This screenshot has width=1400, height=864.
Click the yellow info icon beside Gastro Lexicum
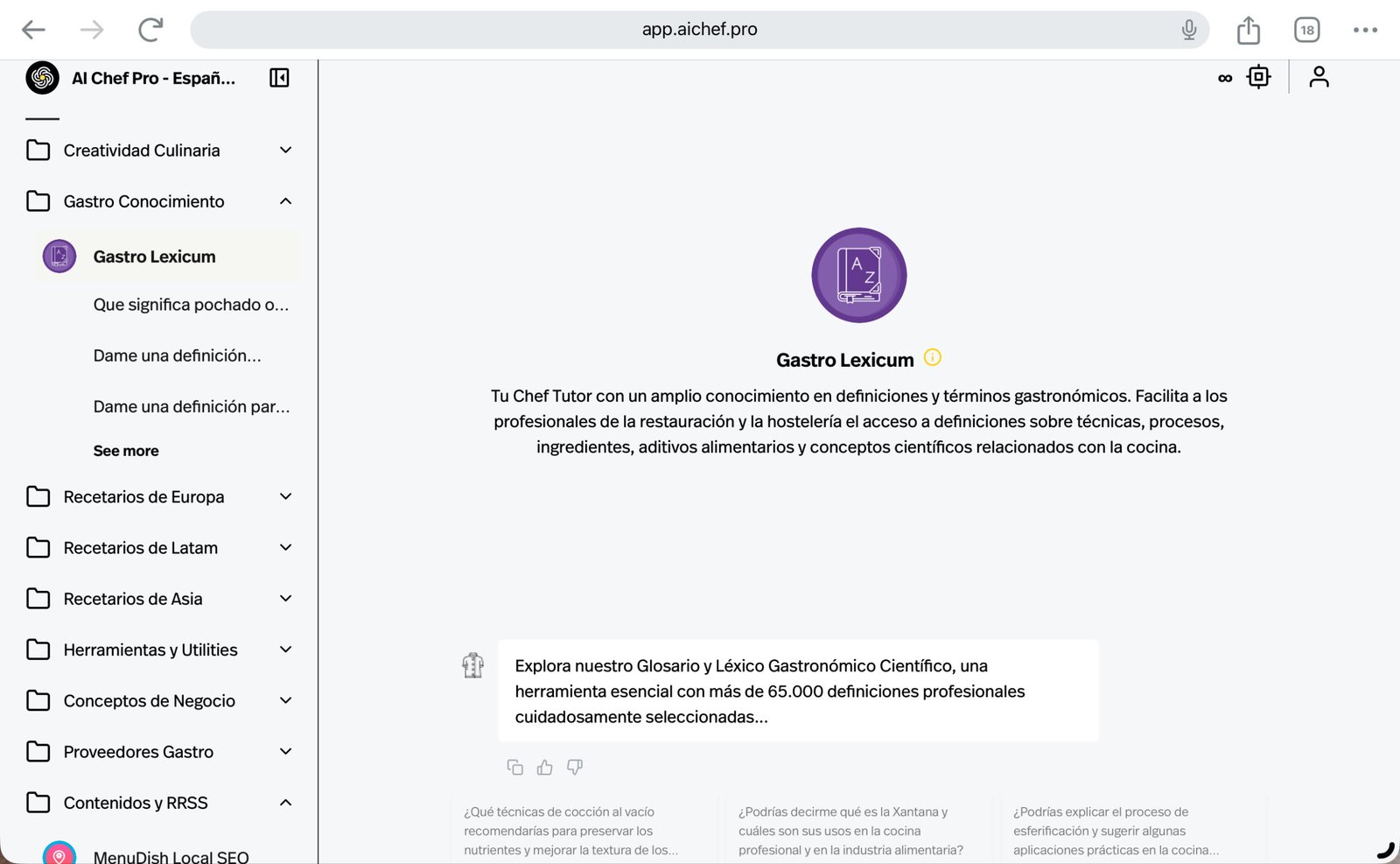pyautogui.click(x=933, y=357)
